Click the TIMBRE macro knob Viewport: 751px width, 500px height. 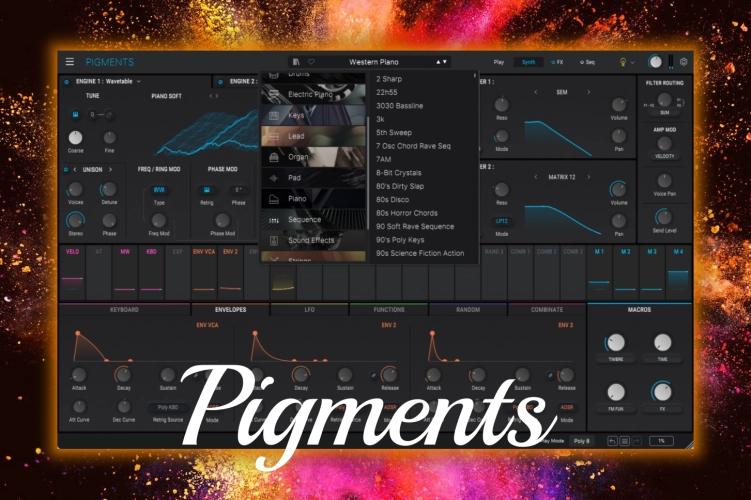click(x=615, y=342)
